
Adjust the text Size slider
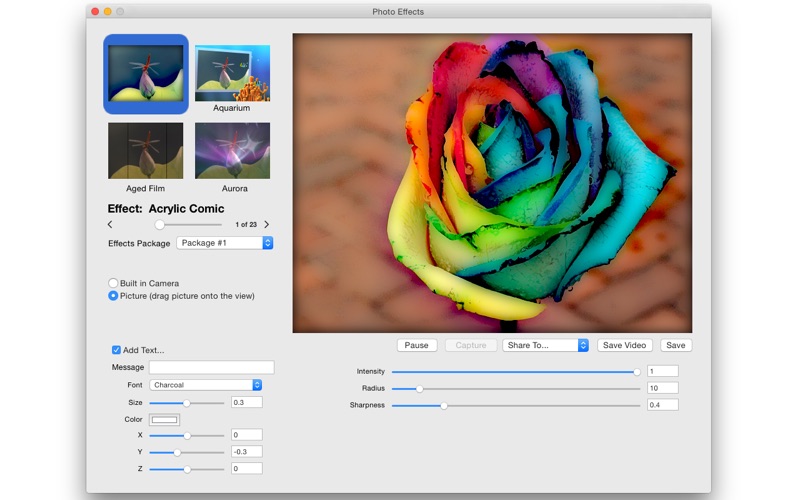(187, 403)
